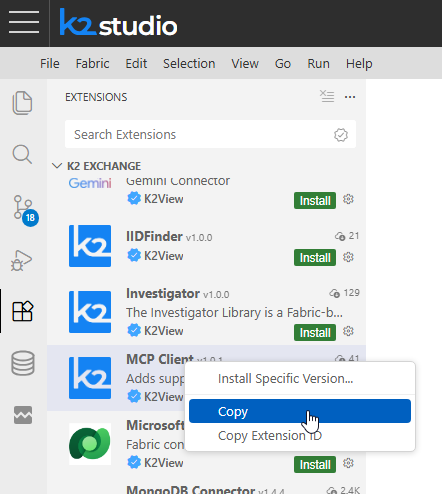The width and height of the screenshot is (442, 494).
Task: Choose Copy in the context menu
Action: 300,411
